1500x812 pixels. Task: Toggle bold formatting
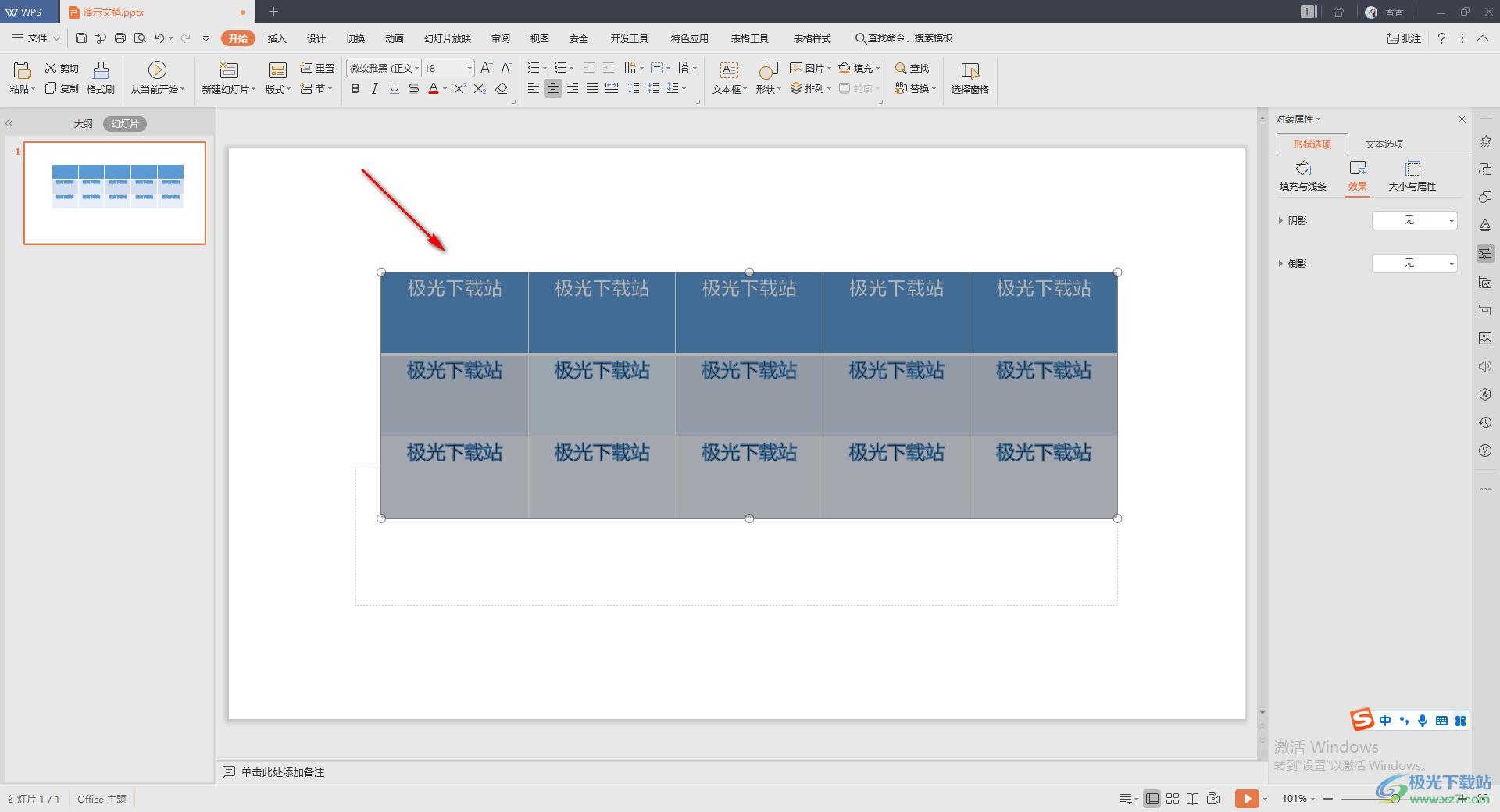[x=355, y=89]
